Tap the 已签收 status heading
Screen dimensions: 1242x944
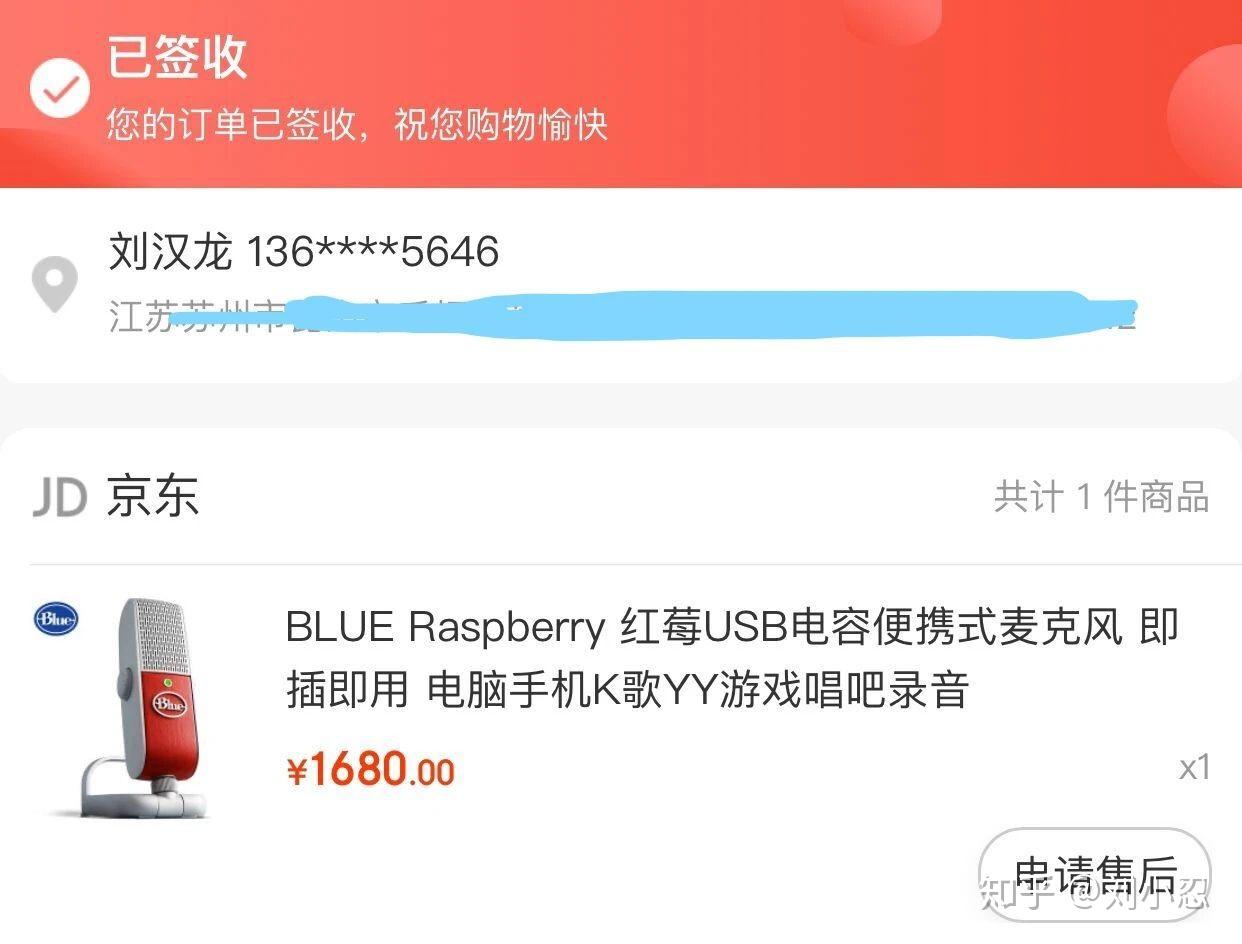tap(177, 57)
